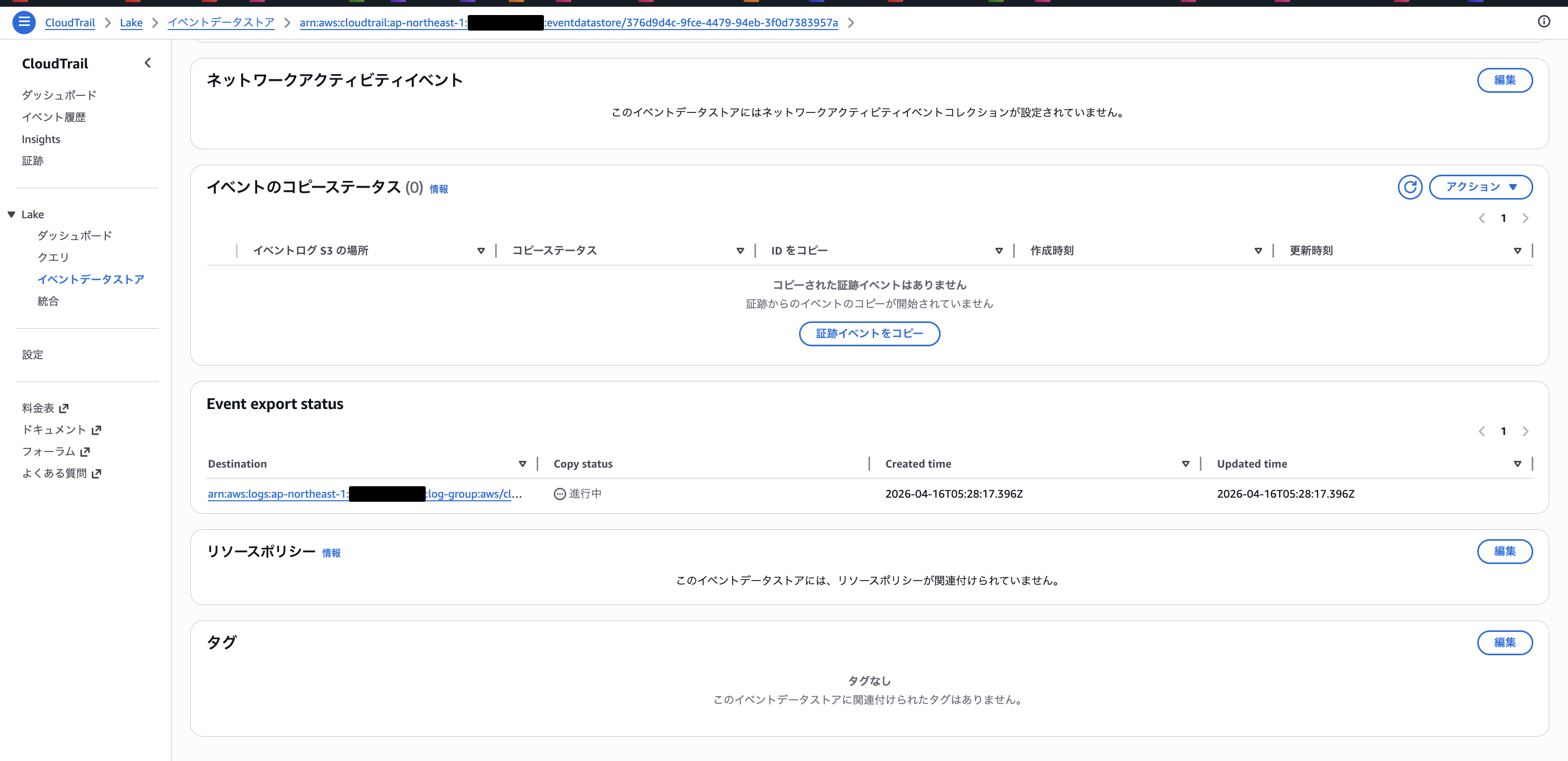Go to previous page in copy status table
The width and height of the screenshot is (1568, 761).
(1481, 218)
